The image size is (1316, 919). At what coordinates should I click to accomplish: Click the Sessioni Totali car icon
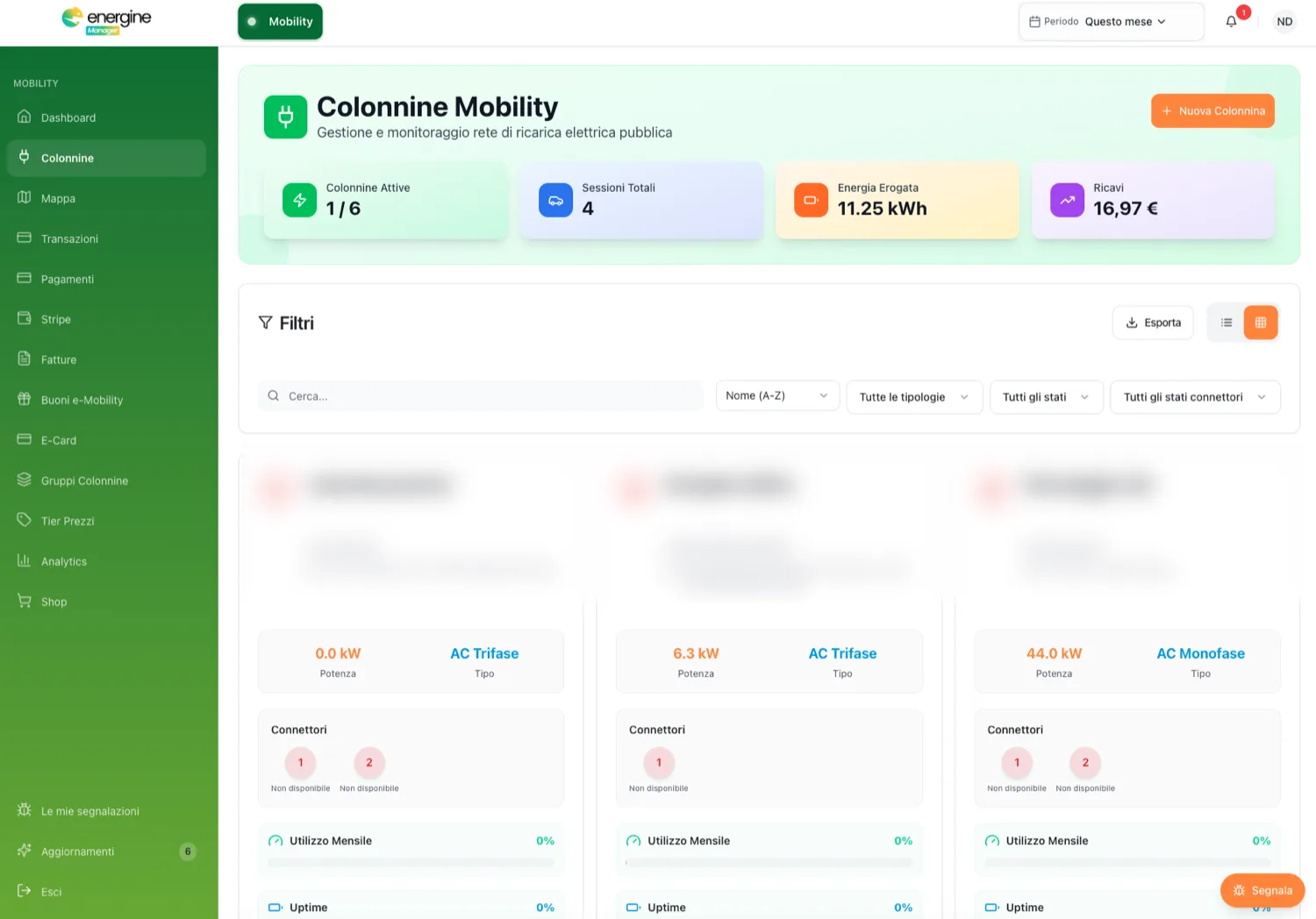(555, 200)
